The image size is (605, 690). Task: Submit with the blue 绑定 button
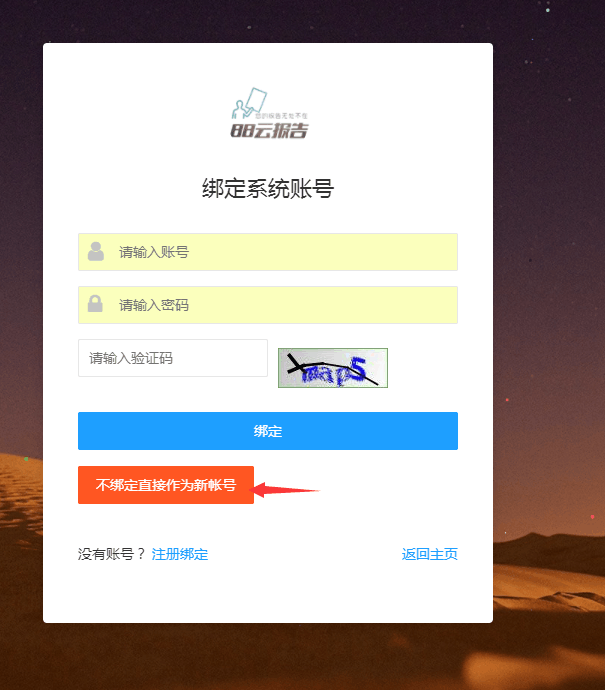click(x=268, y=431)
